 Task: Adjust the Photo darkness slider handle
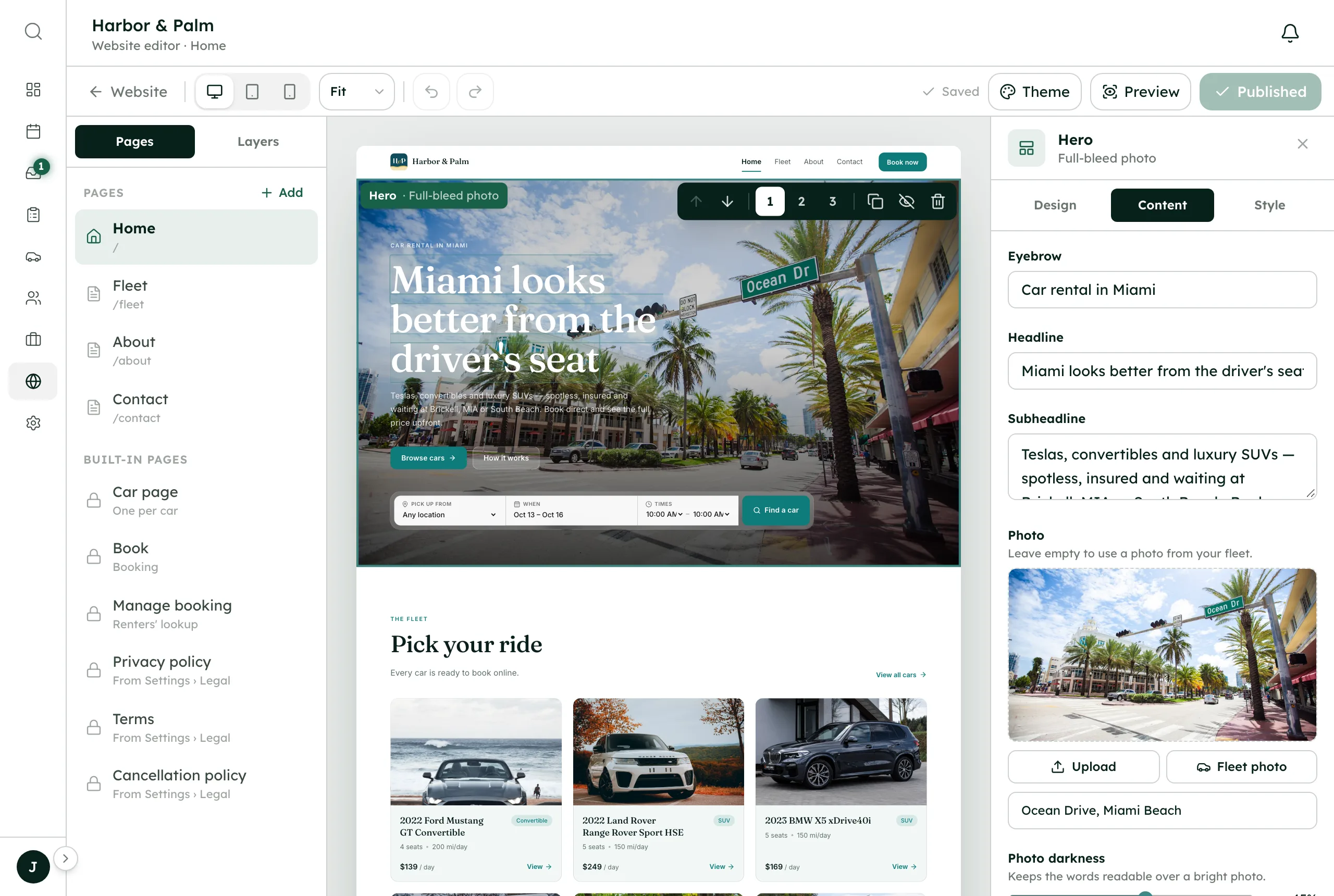1145,894
